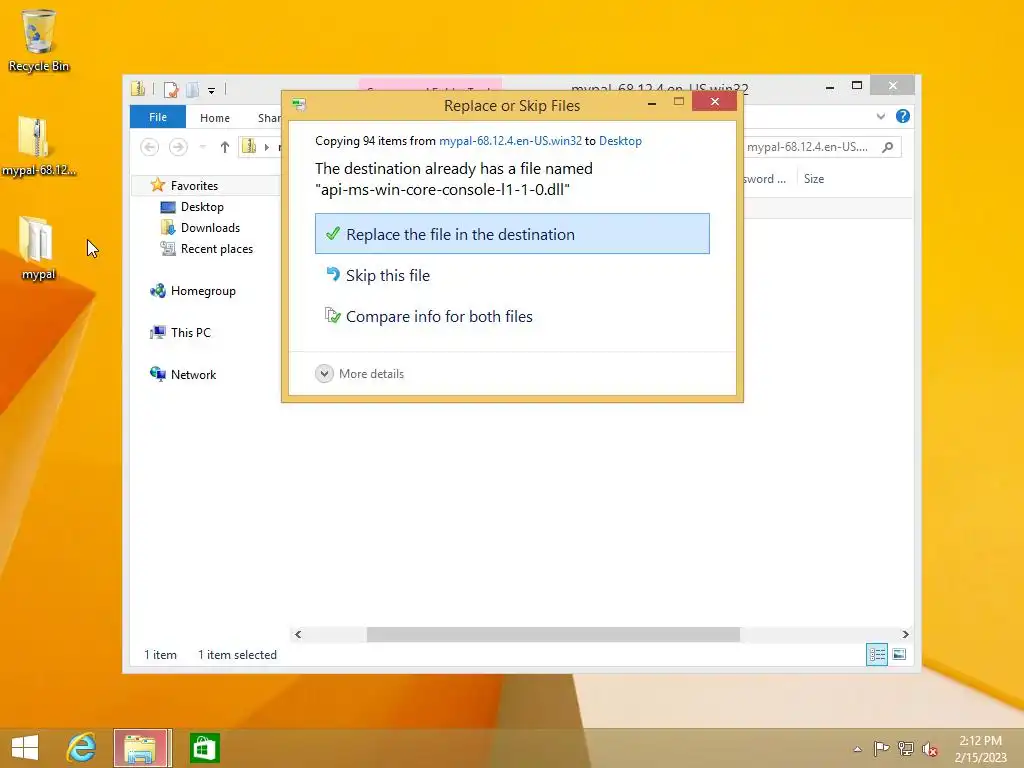Open the Recycle Bin desktop icon
The height and width of the screenshot is (768, 1024).
pos(39,40)
